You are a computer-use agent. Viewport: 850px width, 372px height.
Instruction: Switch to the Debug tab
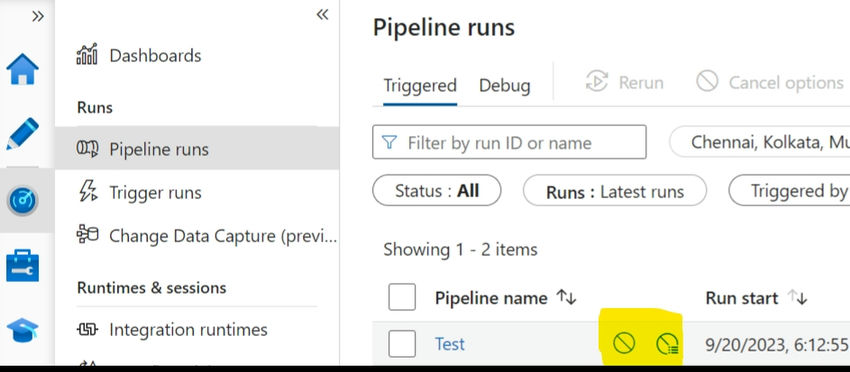coord(504,85)
